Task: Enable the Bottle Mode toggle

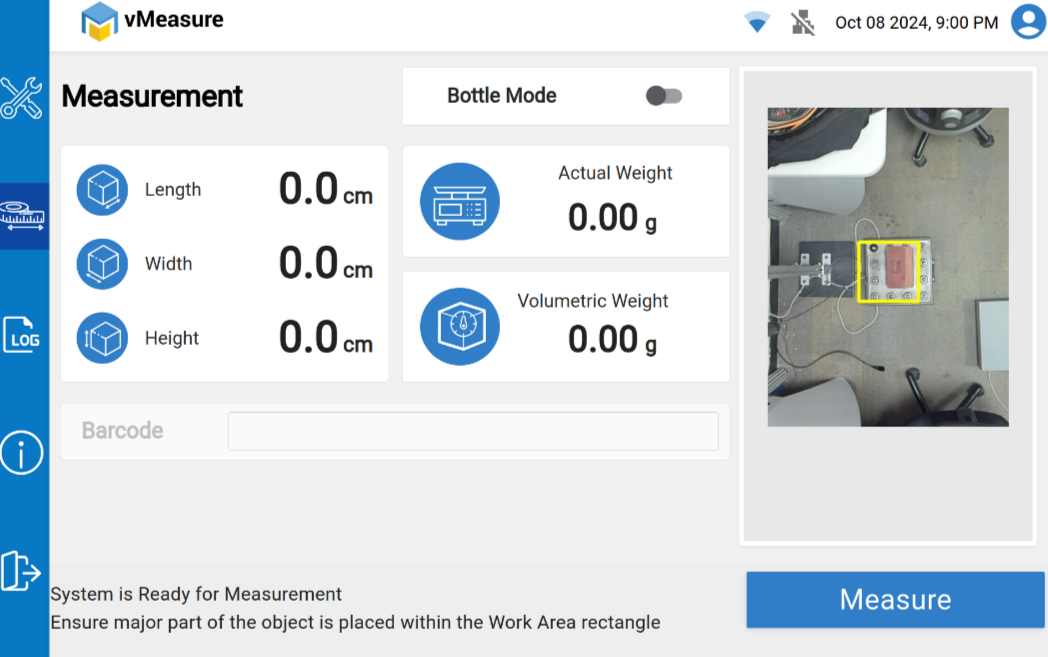Action: tap(663, 96)
